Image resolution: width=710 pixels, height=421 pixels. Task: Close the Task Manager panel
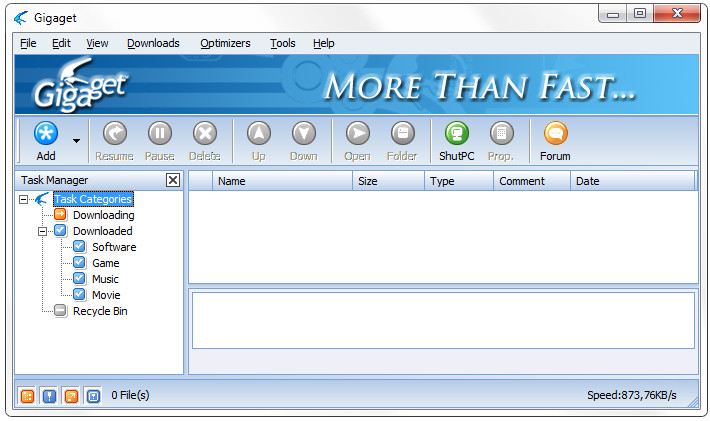point(173,180)
